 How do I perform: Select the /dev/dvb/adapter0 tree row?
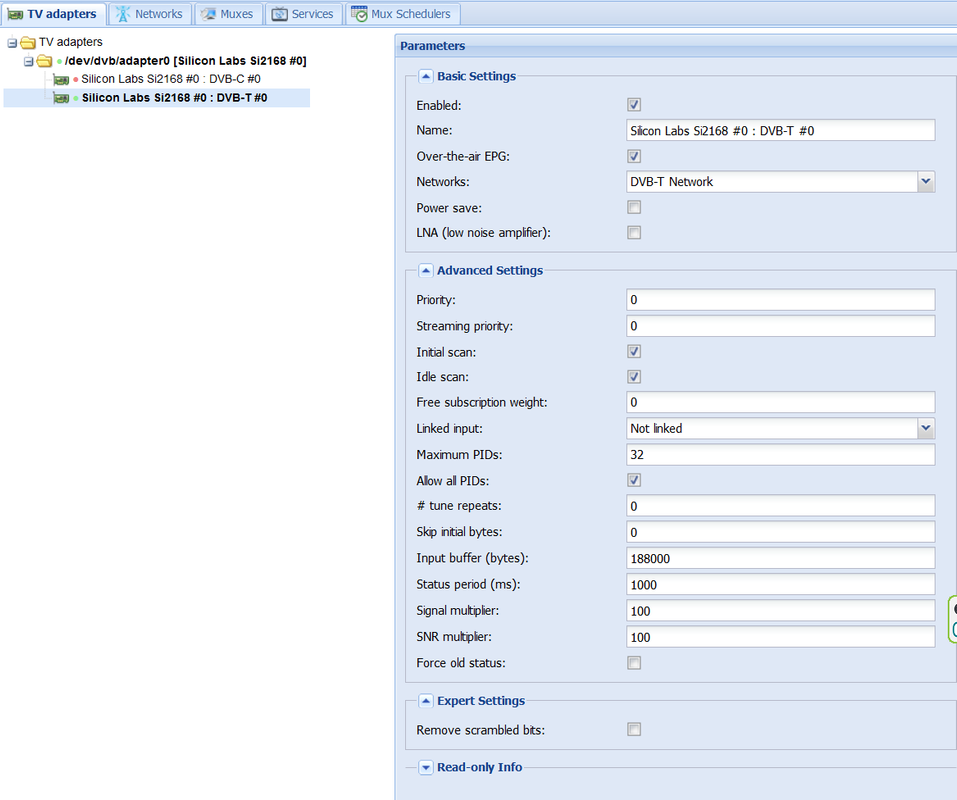(186, 61)
